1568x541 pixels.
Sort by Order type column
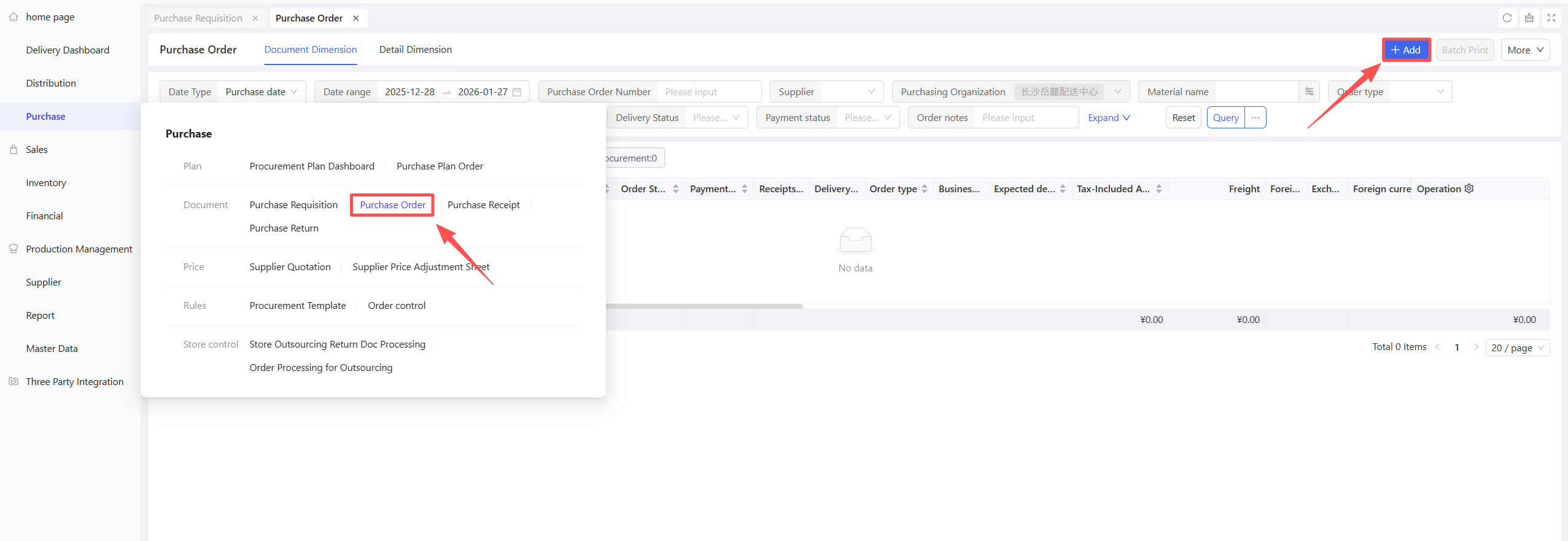(x=924, y=189)
